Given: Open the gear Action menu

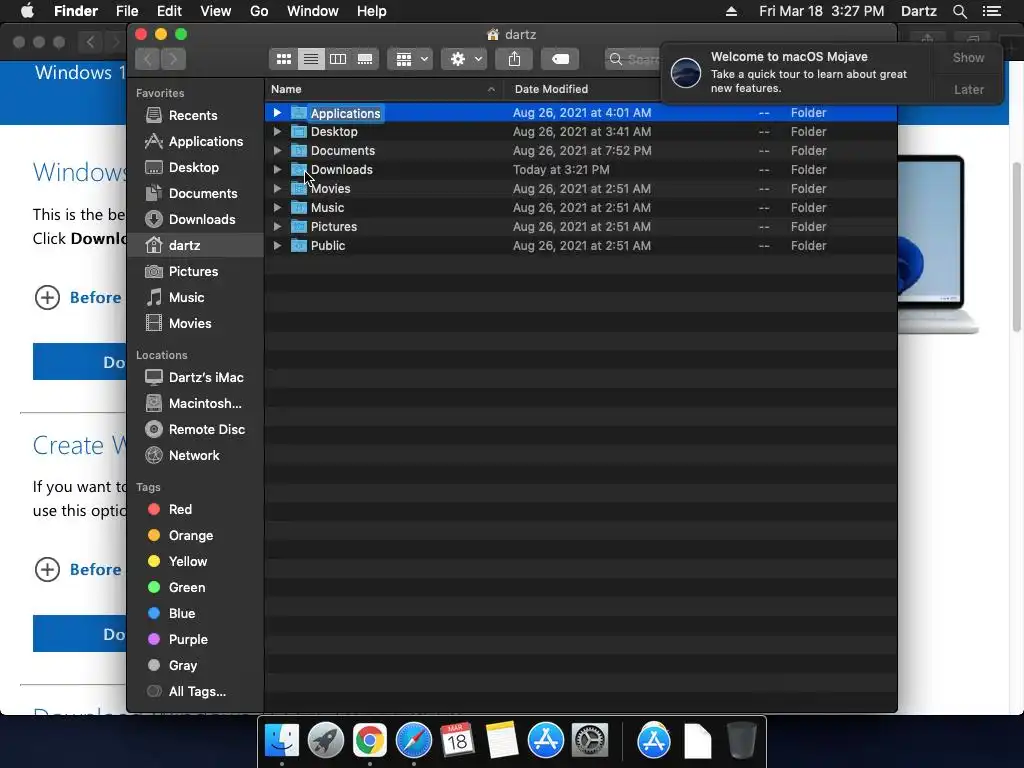Looking at the screenshot, I should point(464,59).
